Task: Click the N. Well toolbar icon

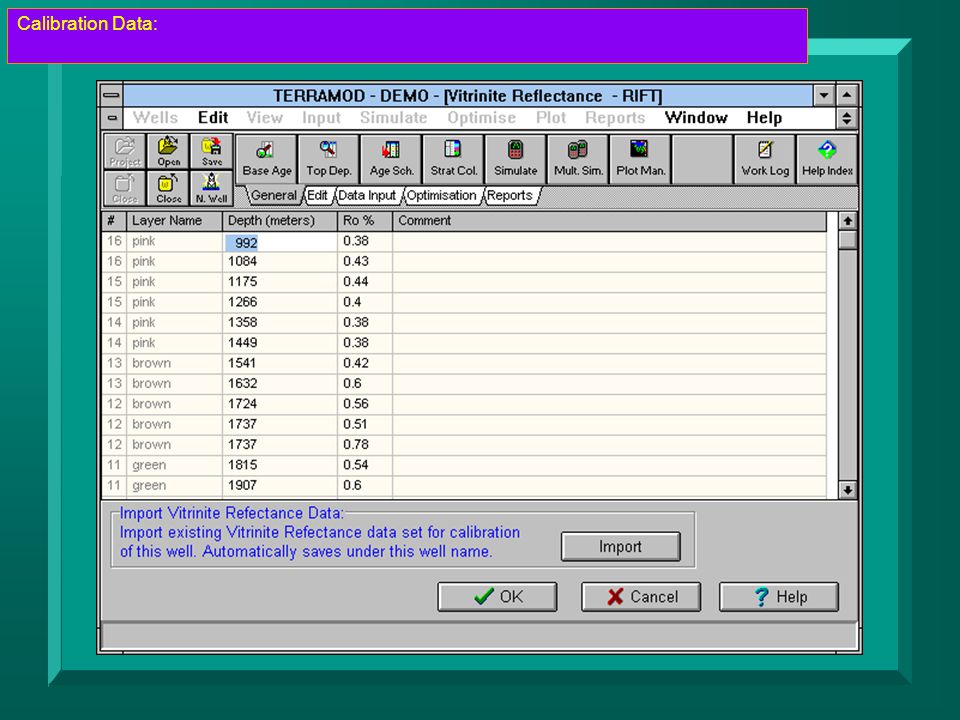Action: 212,188
